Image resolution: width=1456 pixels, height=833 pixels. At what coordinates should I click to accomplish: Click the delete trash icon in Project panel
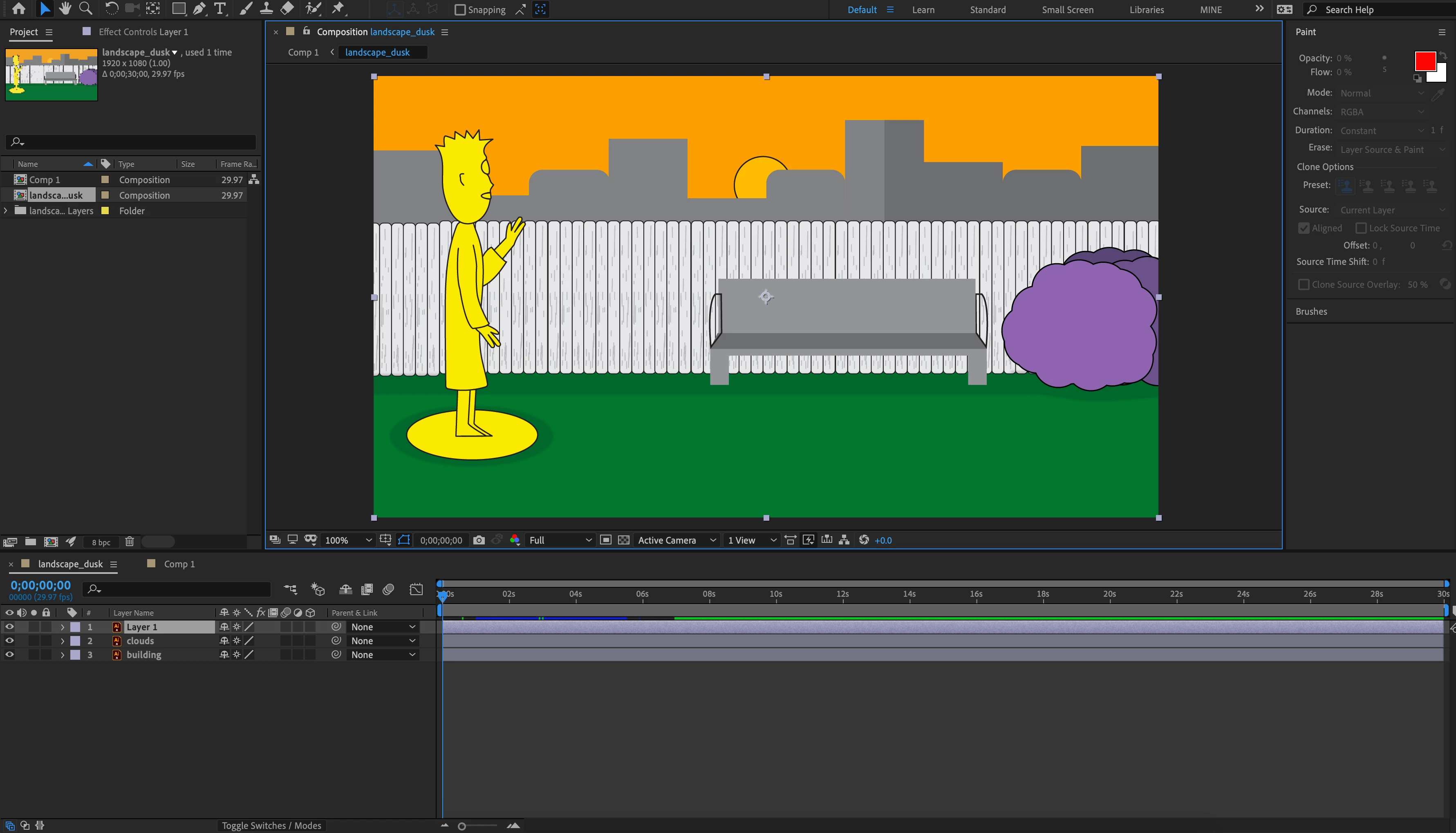coord(130,541)
